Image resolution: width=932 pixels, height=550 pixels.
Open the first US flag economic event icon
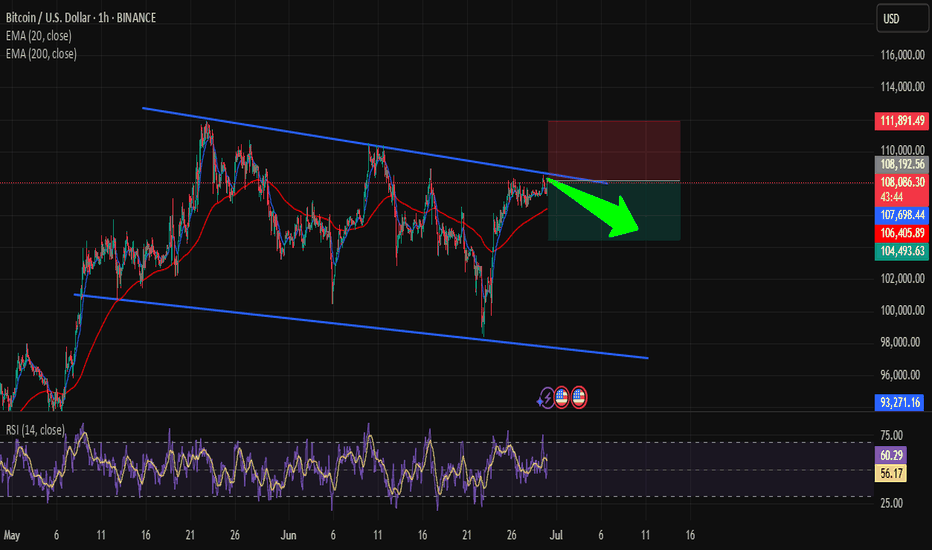click(562, 398)
